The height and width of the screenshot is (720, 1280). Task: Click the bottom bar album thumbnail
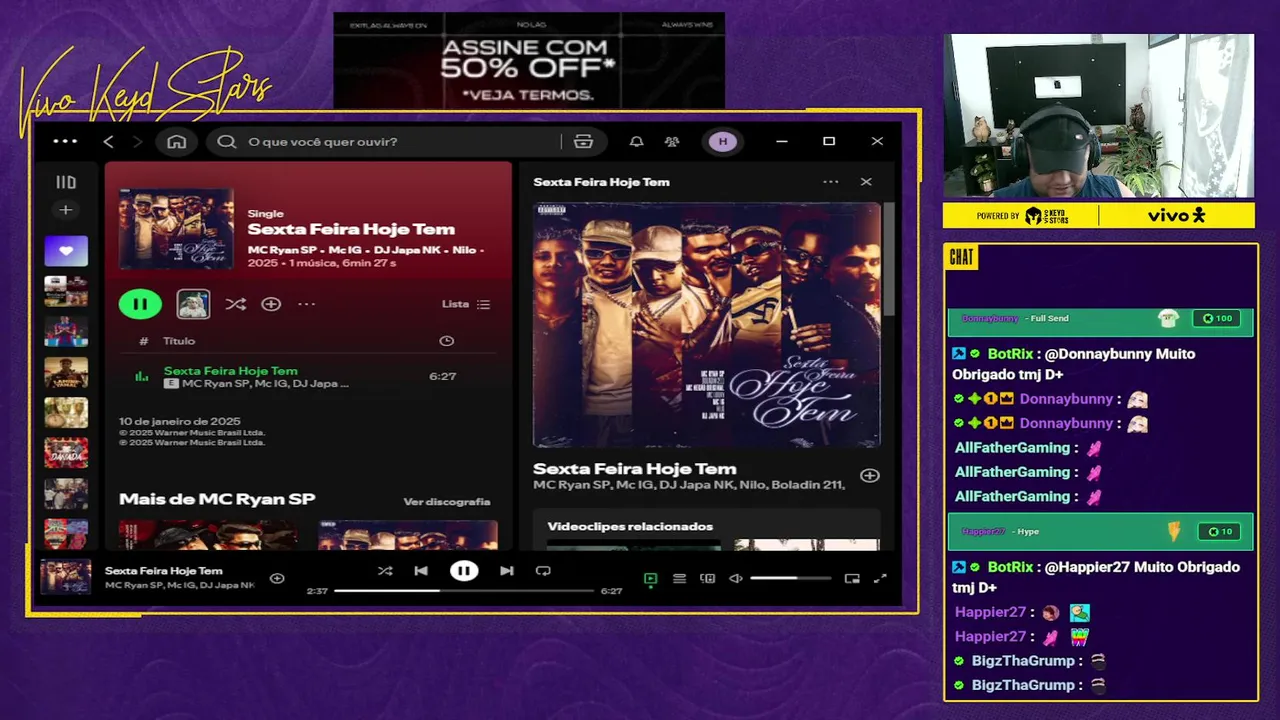(66, 577)
